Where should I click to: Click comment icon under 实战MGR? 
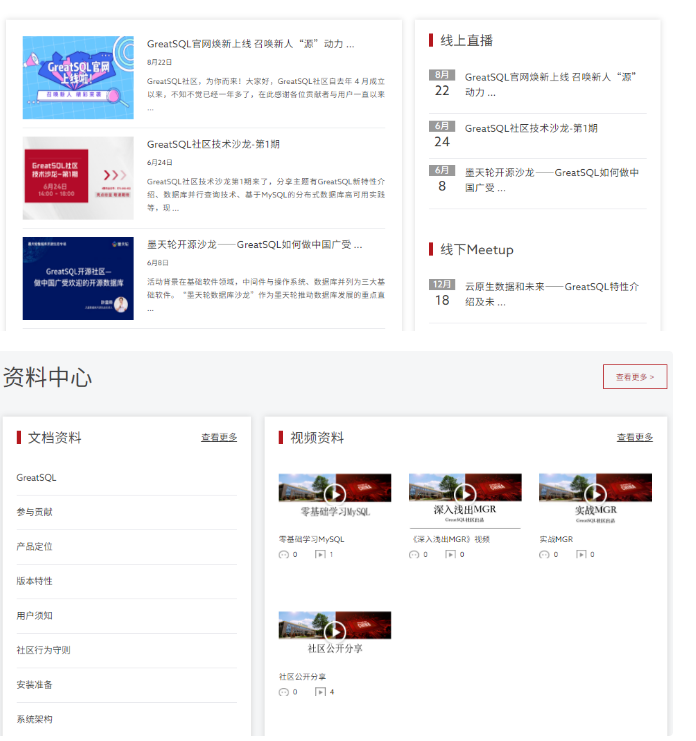544,554
